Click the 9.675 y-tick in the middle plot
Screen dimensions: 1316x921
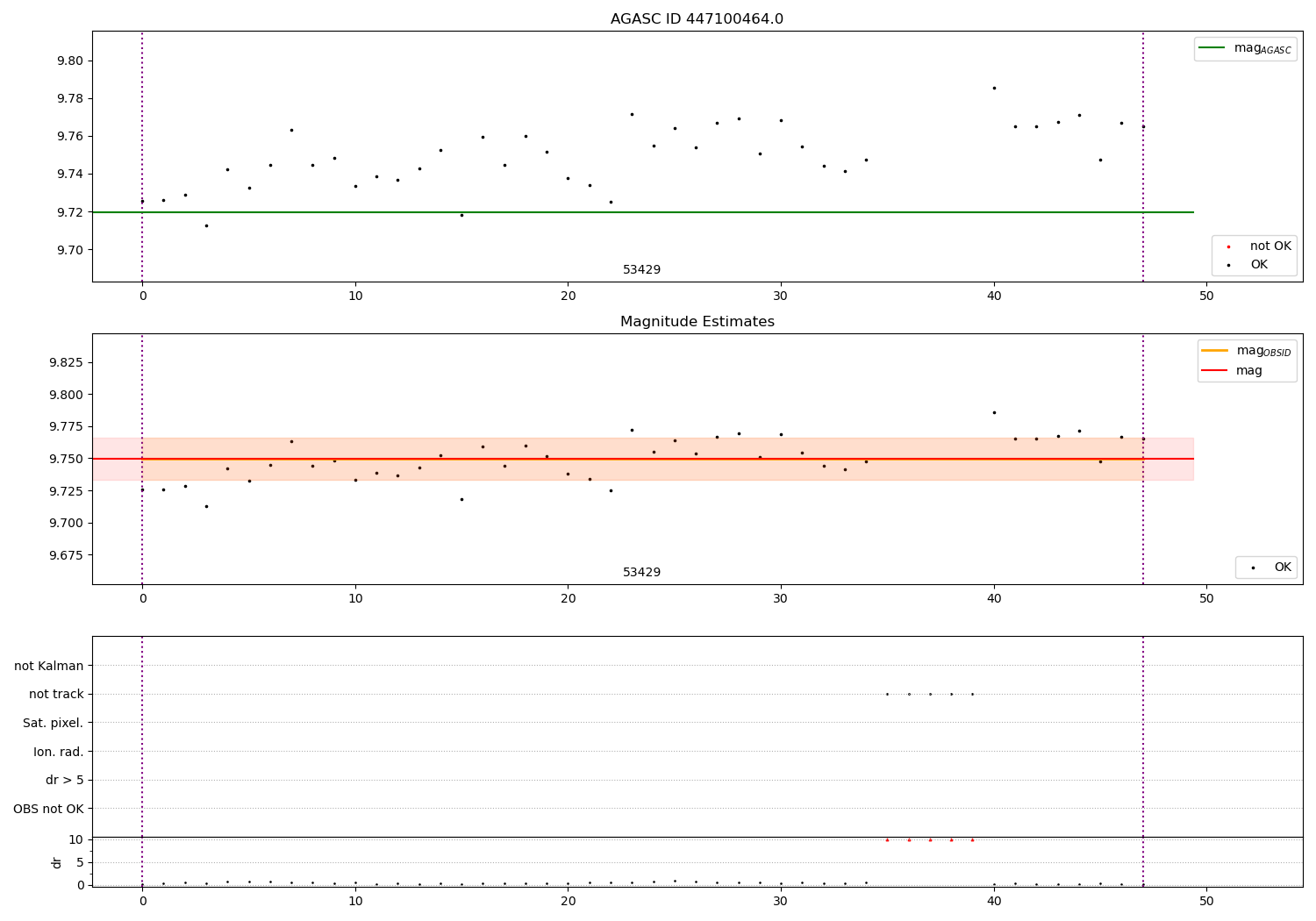point(67,555)
